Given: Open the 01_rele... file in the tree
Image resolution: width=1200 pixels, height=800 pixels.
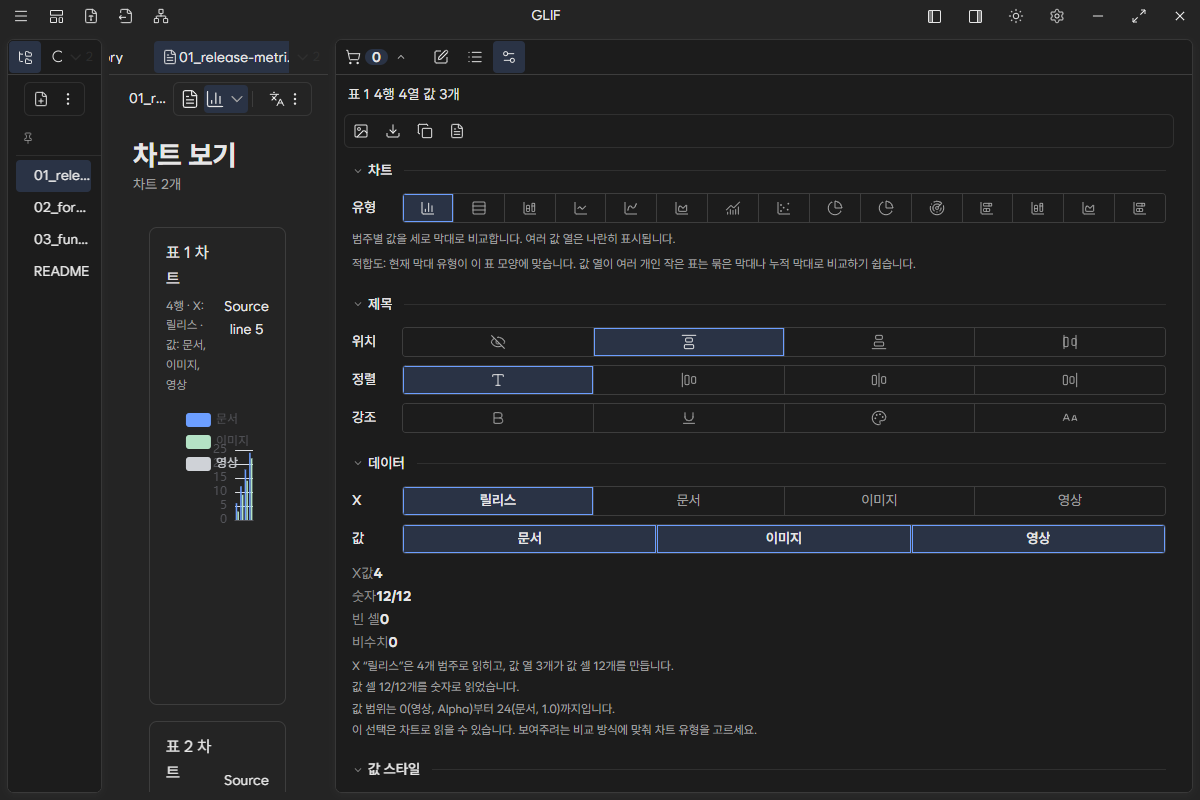Looking at the screenshot, I should pos(54,175).
